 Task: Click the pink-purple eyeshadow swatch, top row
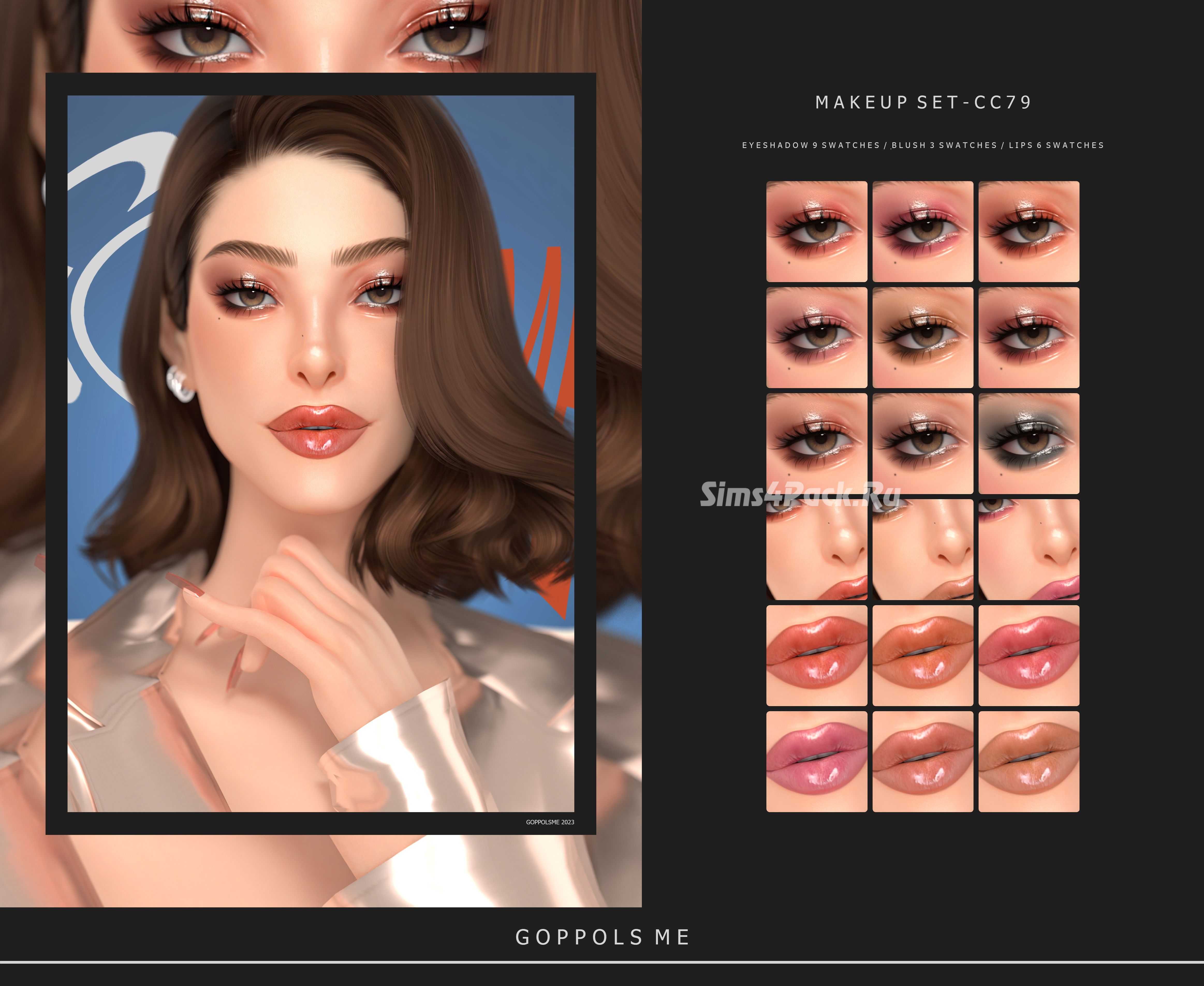[922, 231]
